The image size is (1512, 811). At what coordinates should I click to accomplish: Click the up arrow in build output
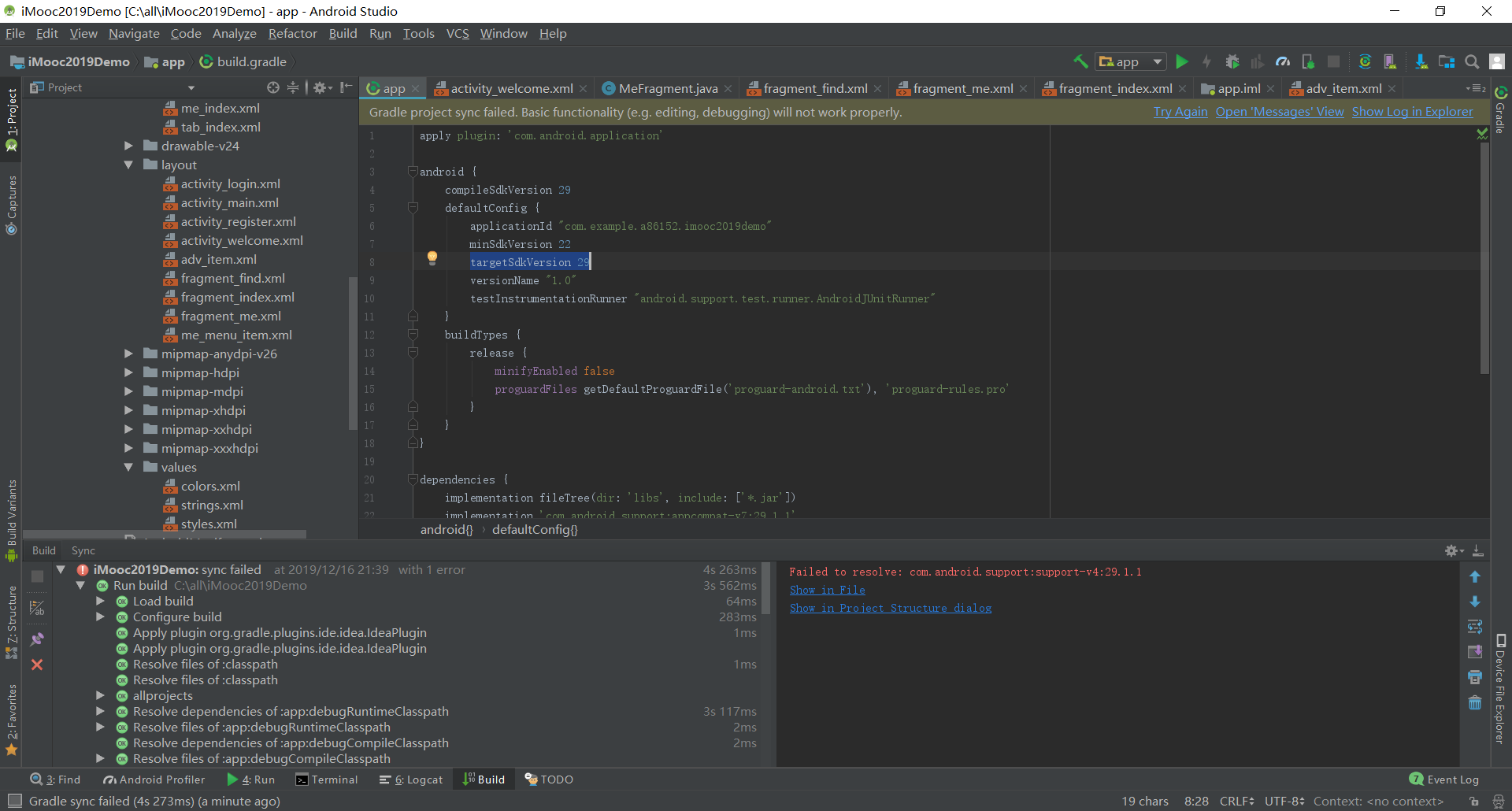pyautogui.click(x=1475, y=576)
